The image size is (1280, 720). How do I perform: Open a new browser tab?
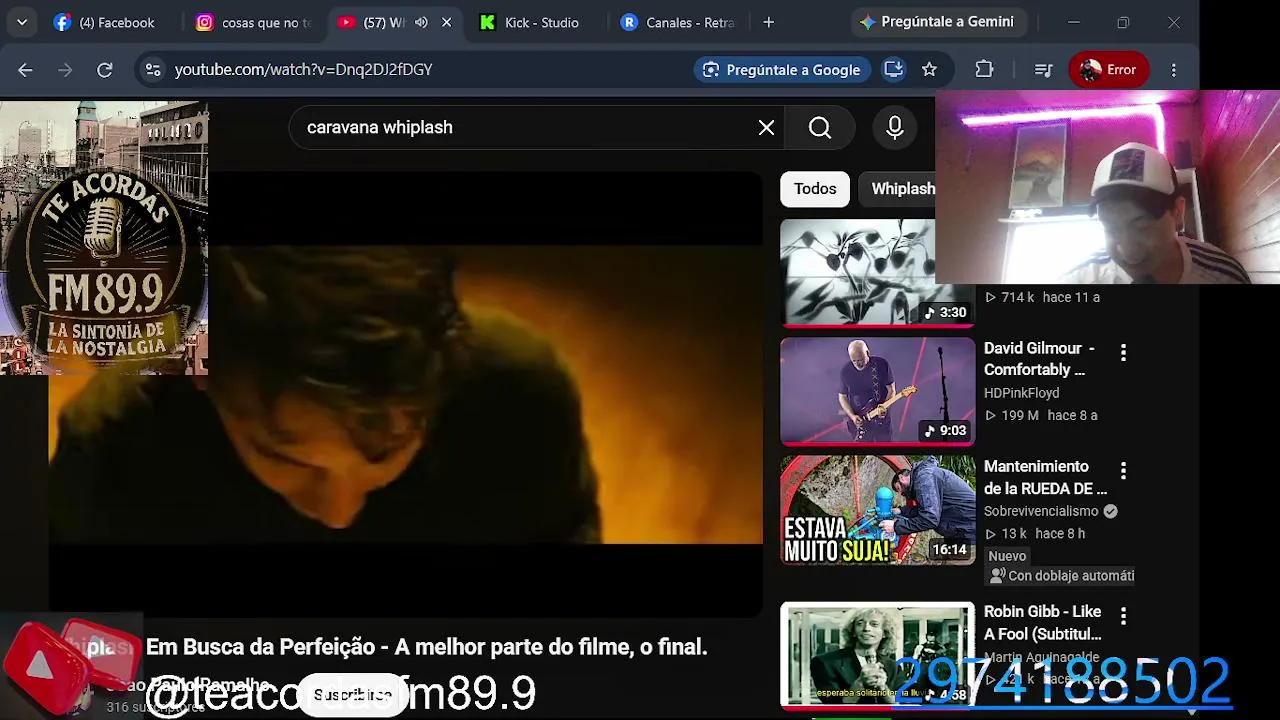point(768,22)
